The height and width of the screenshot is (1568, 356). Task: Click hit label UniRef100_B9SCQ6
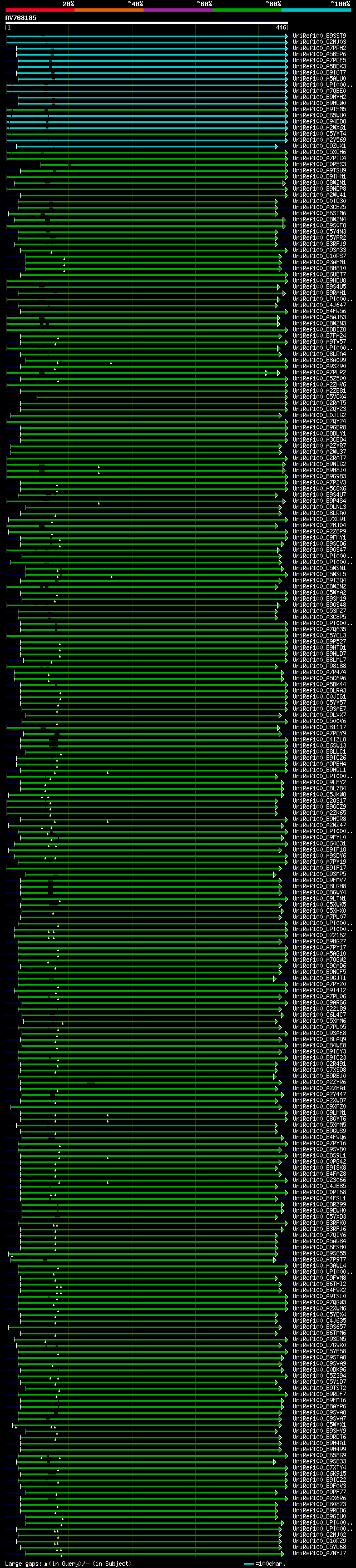click(x=319, y=543)
